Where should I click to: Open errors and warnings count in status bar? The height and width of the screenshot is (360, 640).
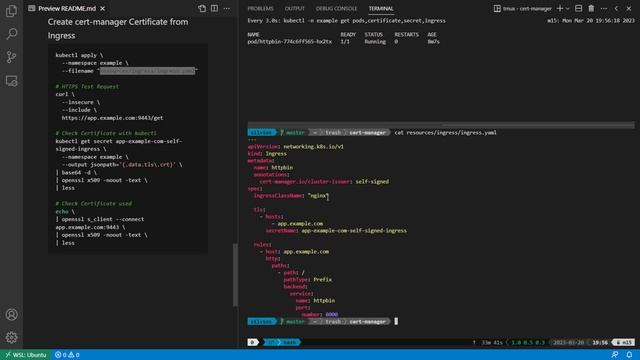click(x=67, y=355)
